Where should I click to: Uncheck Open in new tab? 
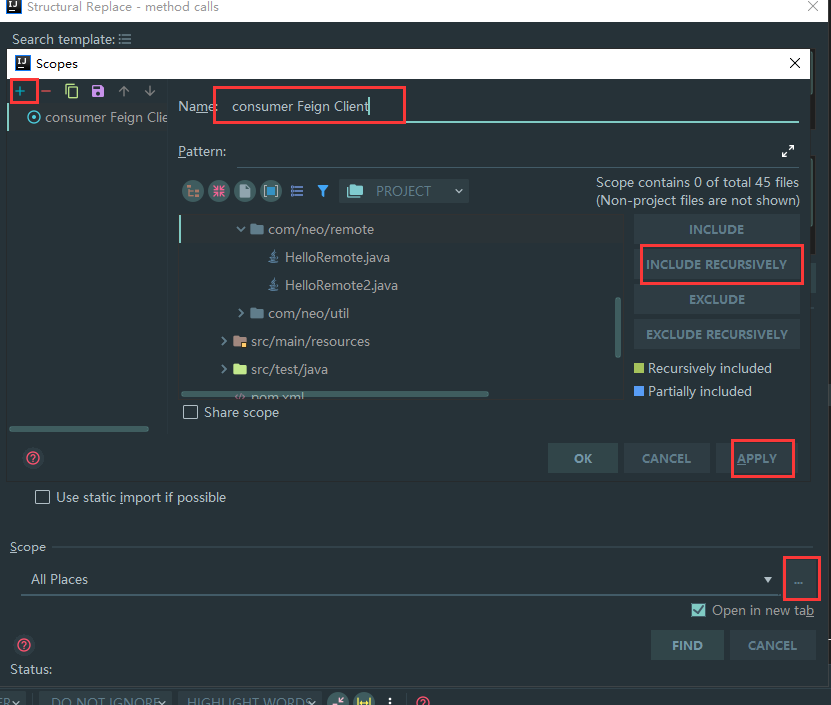pyautogui.click(x=697, y=610)
